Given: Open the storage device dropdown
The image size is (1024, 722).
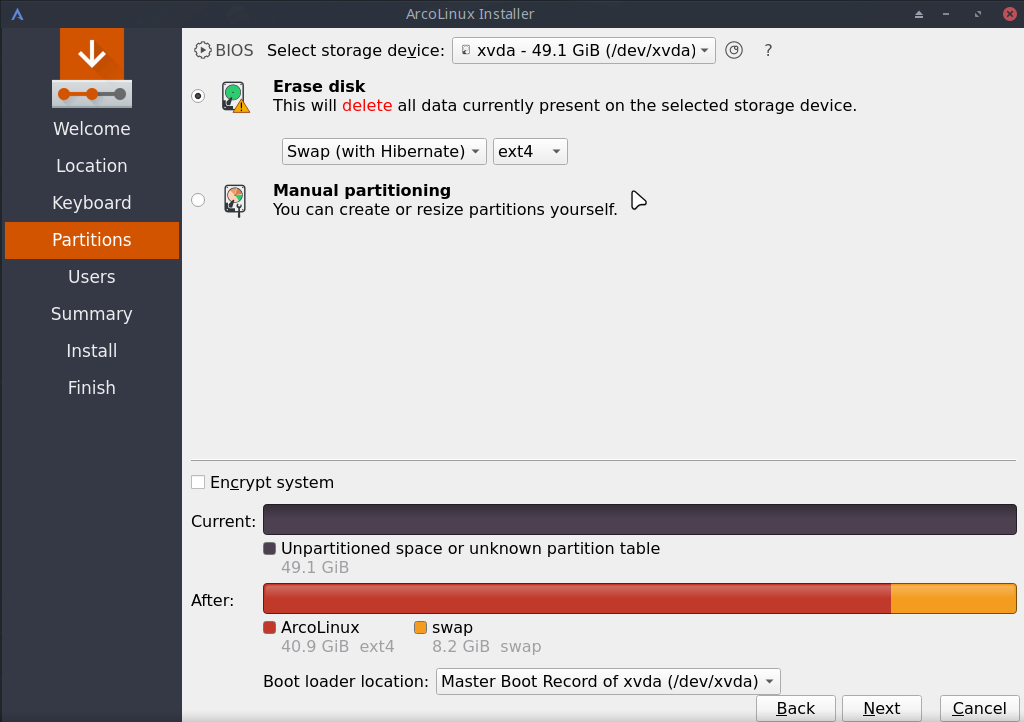Looking at the screenshot, I should pyautogui.click(x=584, y=50).
